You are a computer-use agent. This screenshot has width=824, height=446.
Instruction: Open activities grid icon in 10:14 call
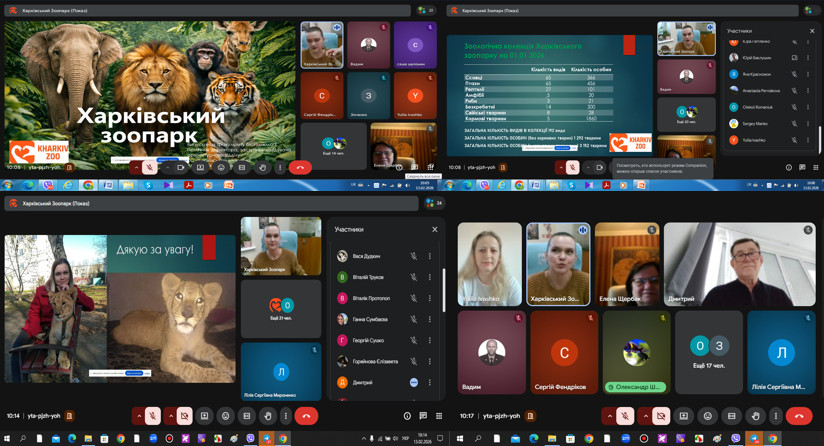click(439, 416)
